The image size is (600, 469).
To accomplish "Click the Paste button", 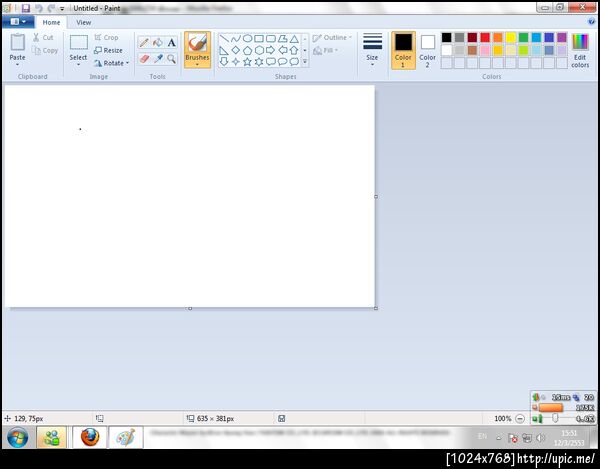I will pyautogui.click(x=18, y=47).
